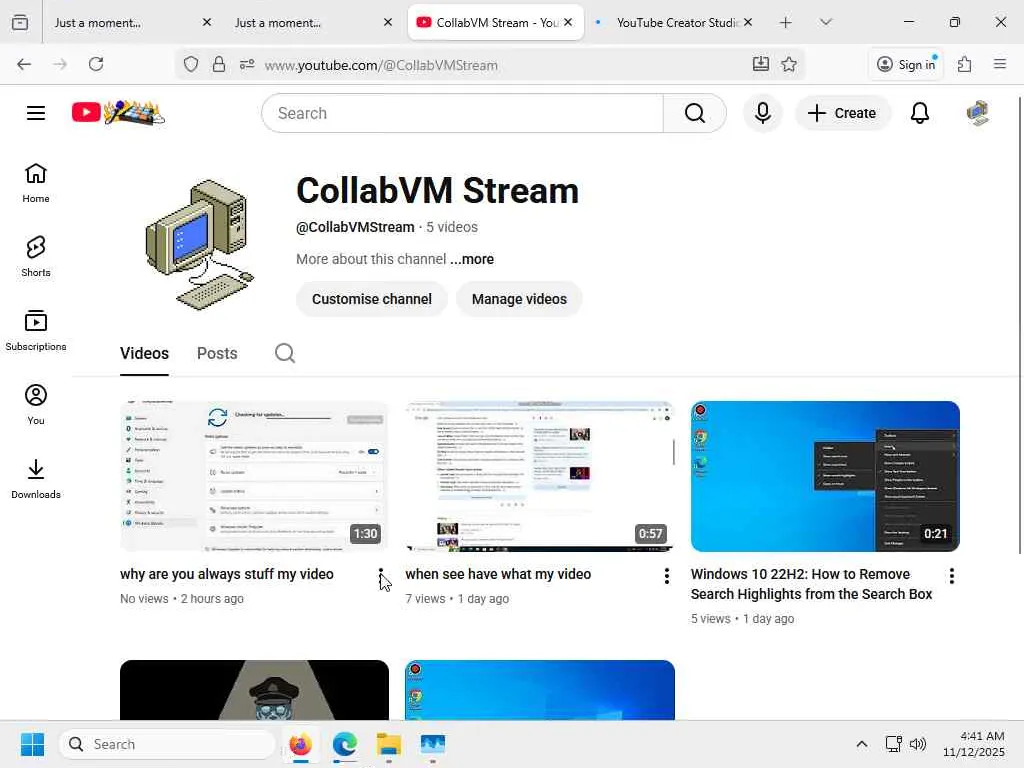The width and height of the screenshot is (1024, 768).
Task: Reload the page
Action: click(x=96, y=64)
